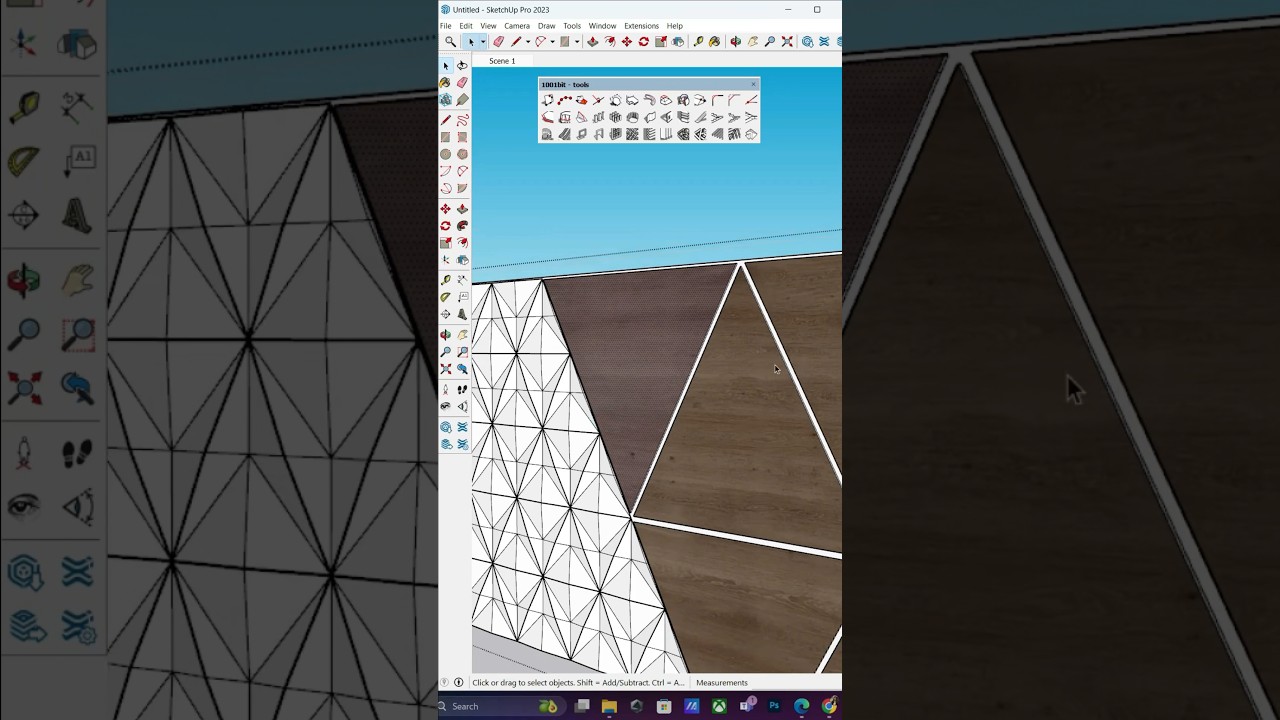Open Photoshop from the Windows taskbar

click(774, 706)
